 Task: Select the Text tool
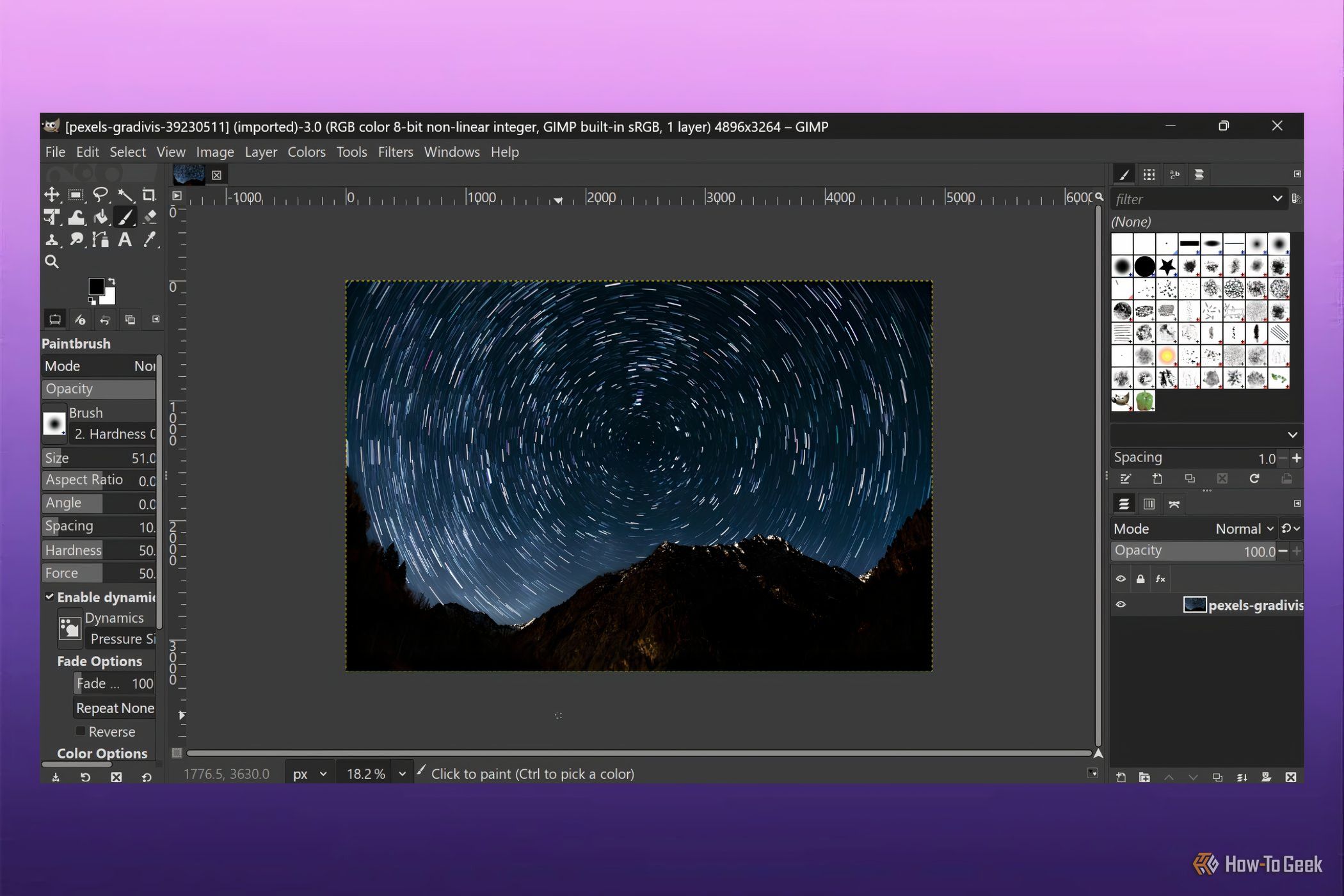tap(125, 240)
